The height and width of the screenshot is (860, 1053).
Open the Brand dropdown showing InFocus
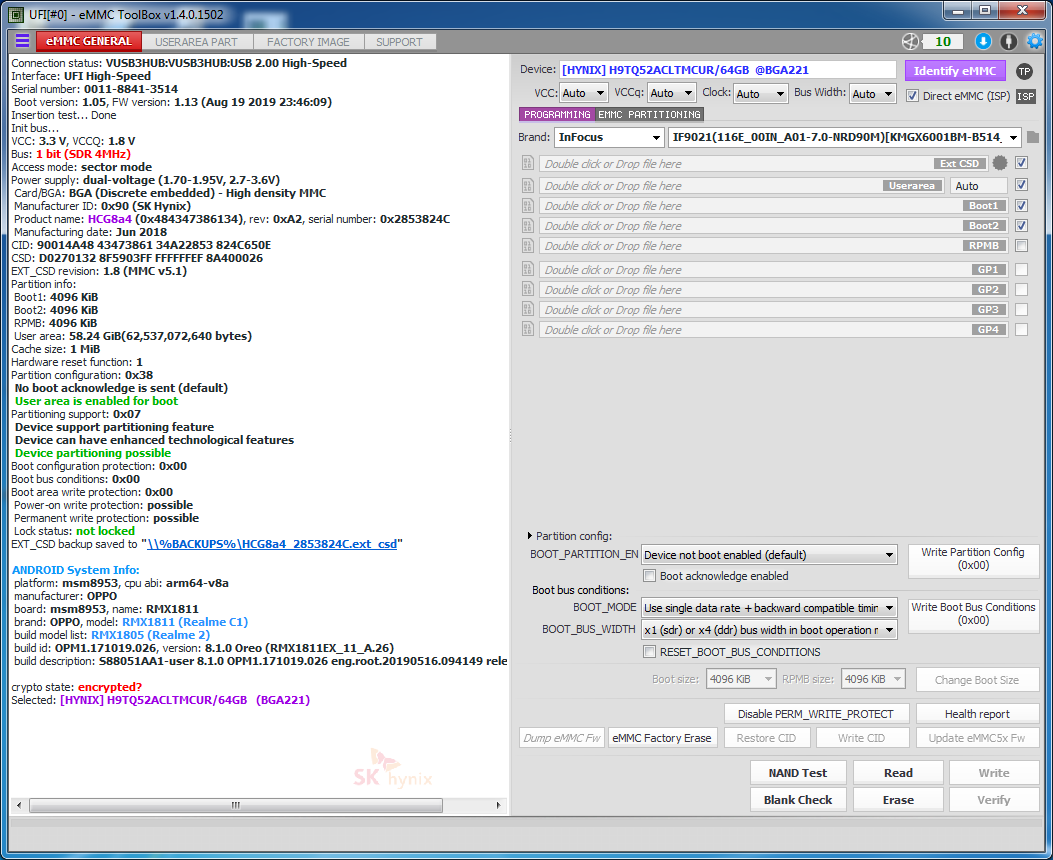[610, 137]
